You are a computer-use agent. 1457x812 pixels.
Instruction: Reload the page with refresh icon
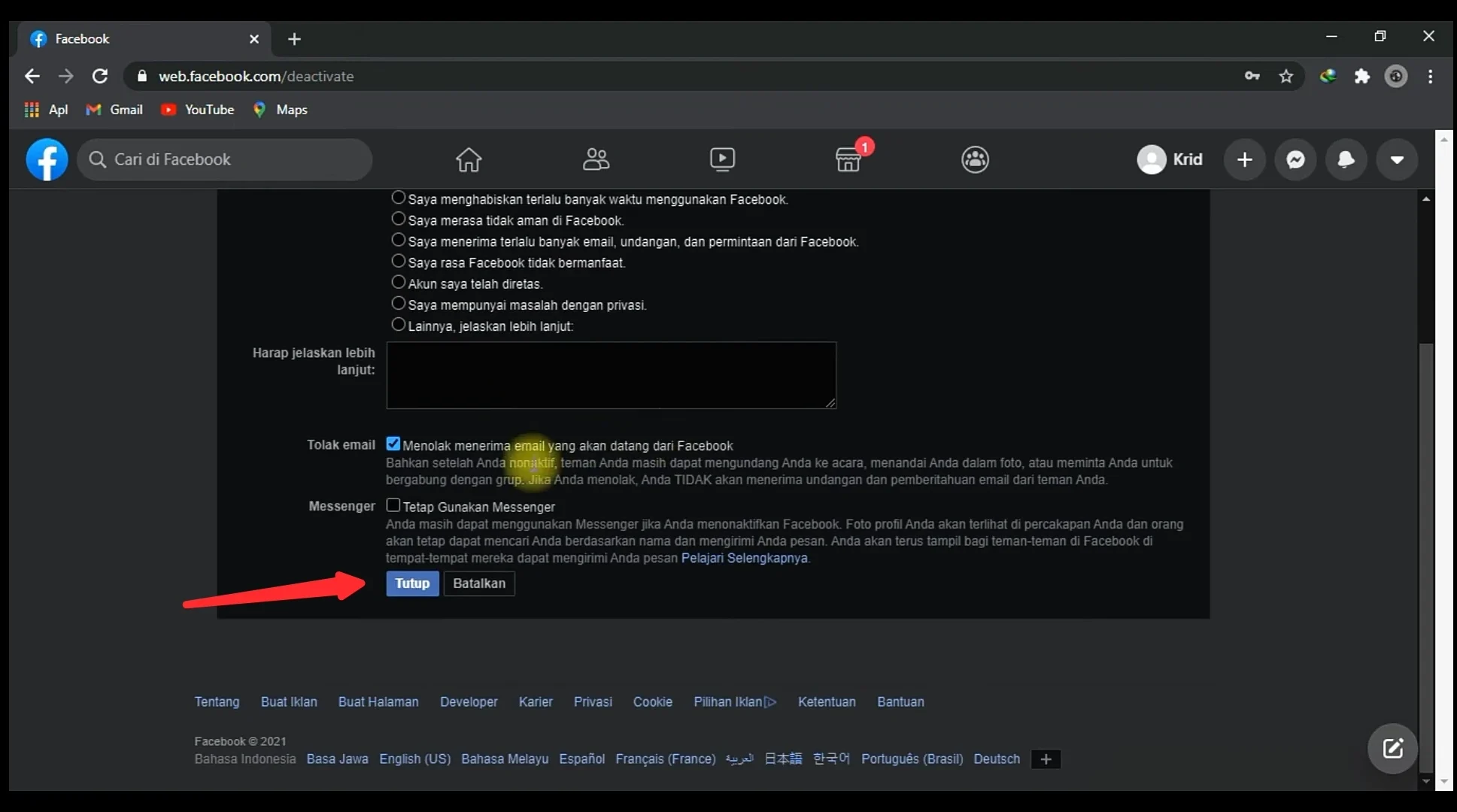tap(99, 76)
